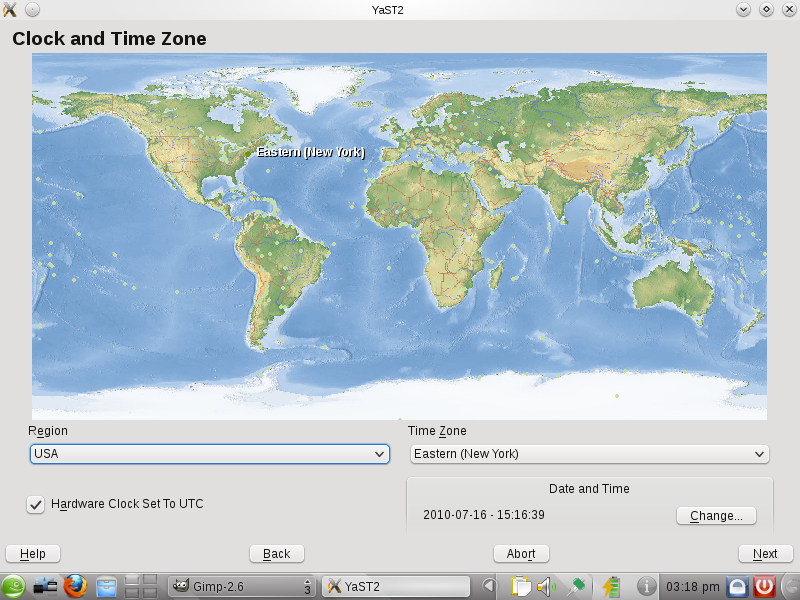
Task: Minimize the YaST2 window
Action: coord(743,9)
